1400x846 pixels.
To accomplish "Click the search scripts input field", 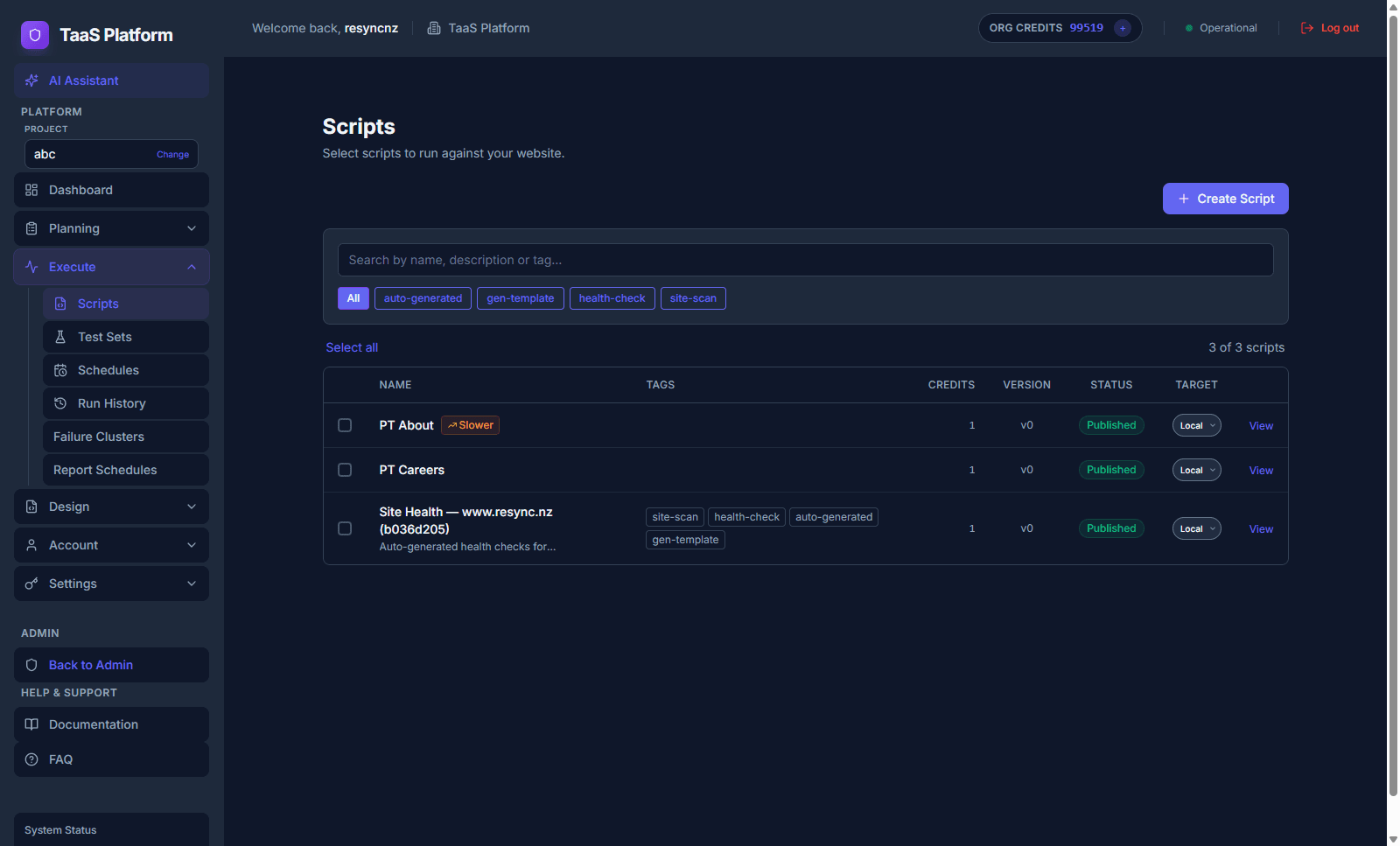I will (805, 260).
